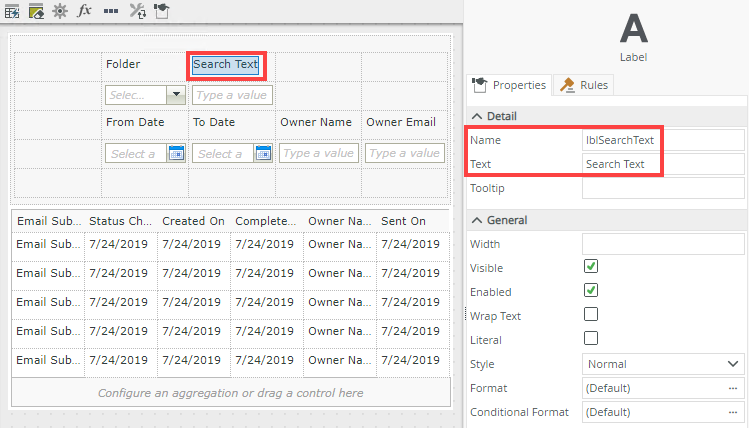Viewport: 749px width, 428px height.
Task: Click the auto-generate table toolbar icon
Action: tap(12, 11)
